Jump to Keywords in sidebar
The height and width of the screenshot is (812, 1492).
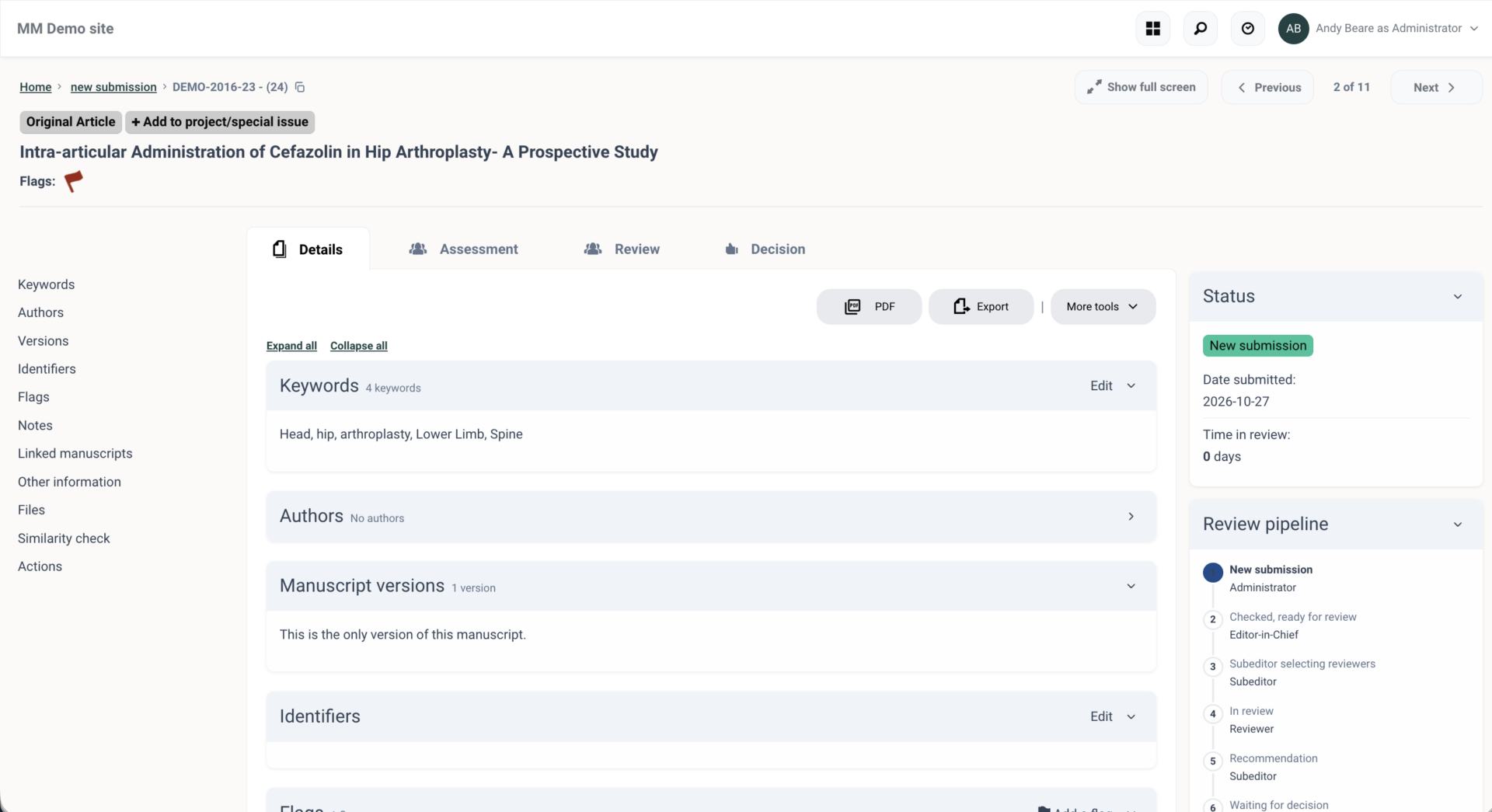coord(47,284)
